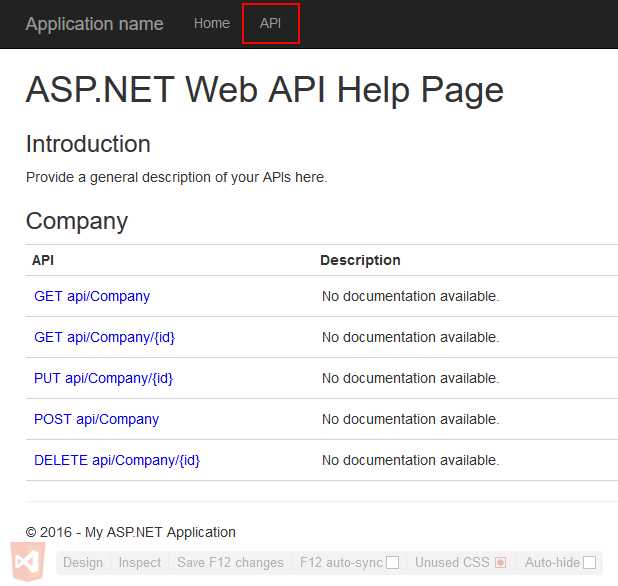Click description text in POST api/Company row
This screenshot has width=618, height=586.
(x=410, y=419)
